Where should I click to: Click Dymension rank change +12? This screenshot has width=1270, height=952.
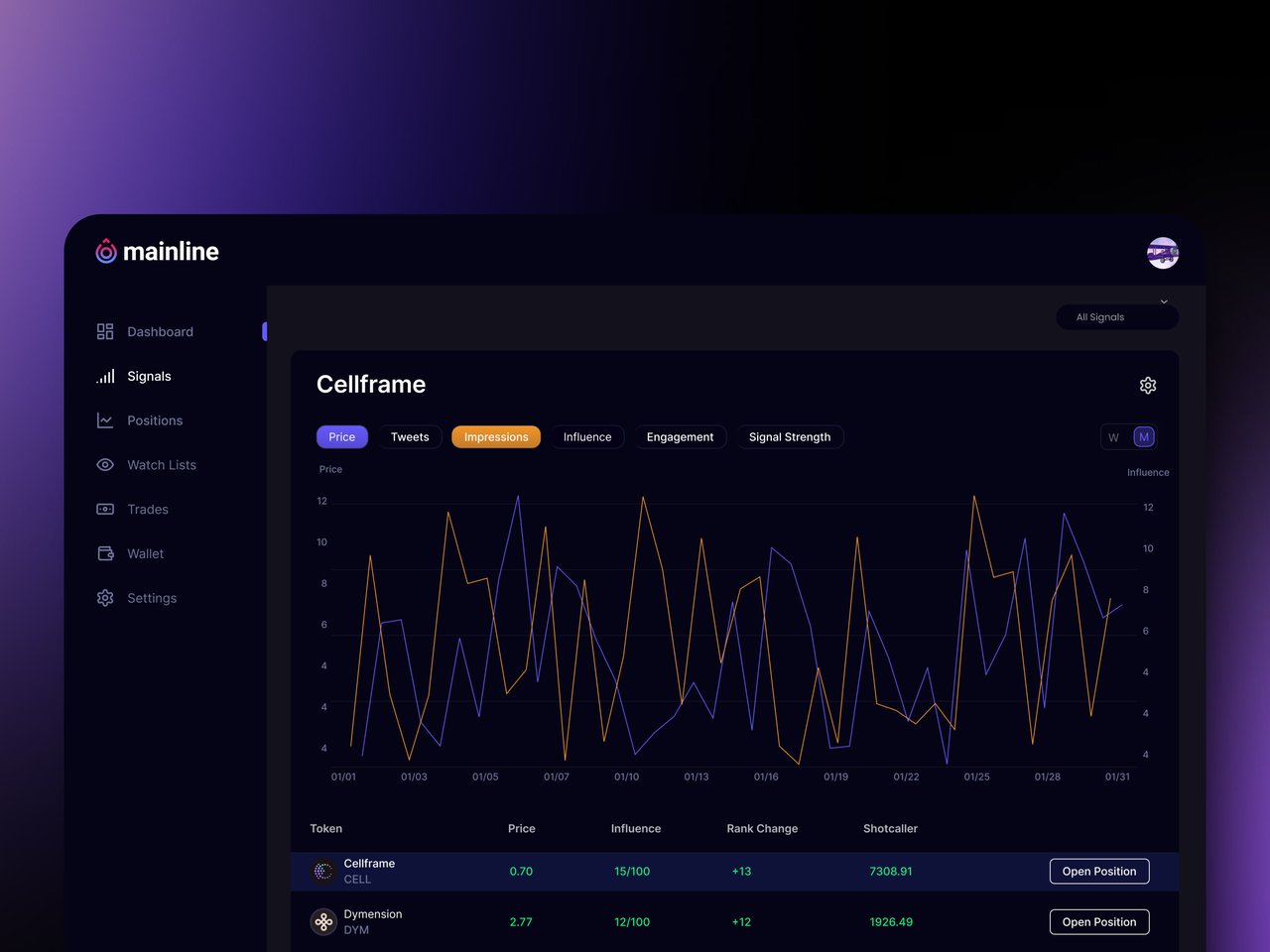741,922
